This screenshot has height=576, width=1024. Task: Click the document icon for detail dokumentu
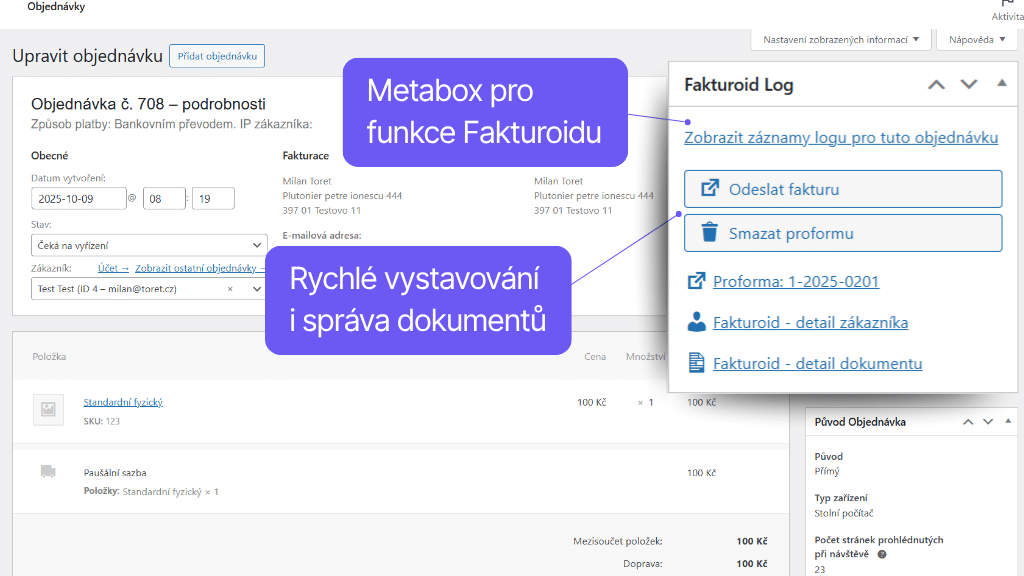point(697,364)
